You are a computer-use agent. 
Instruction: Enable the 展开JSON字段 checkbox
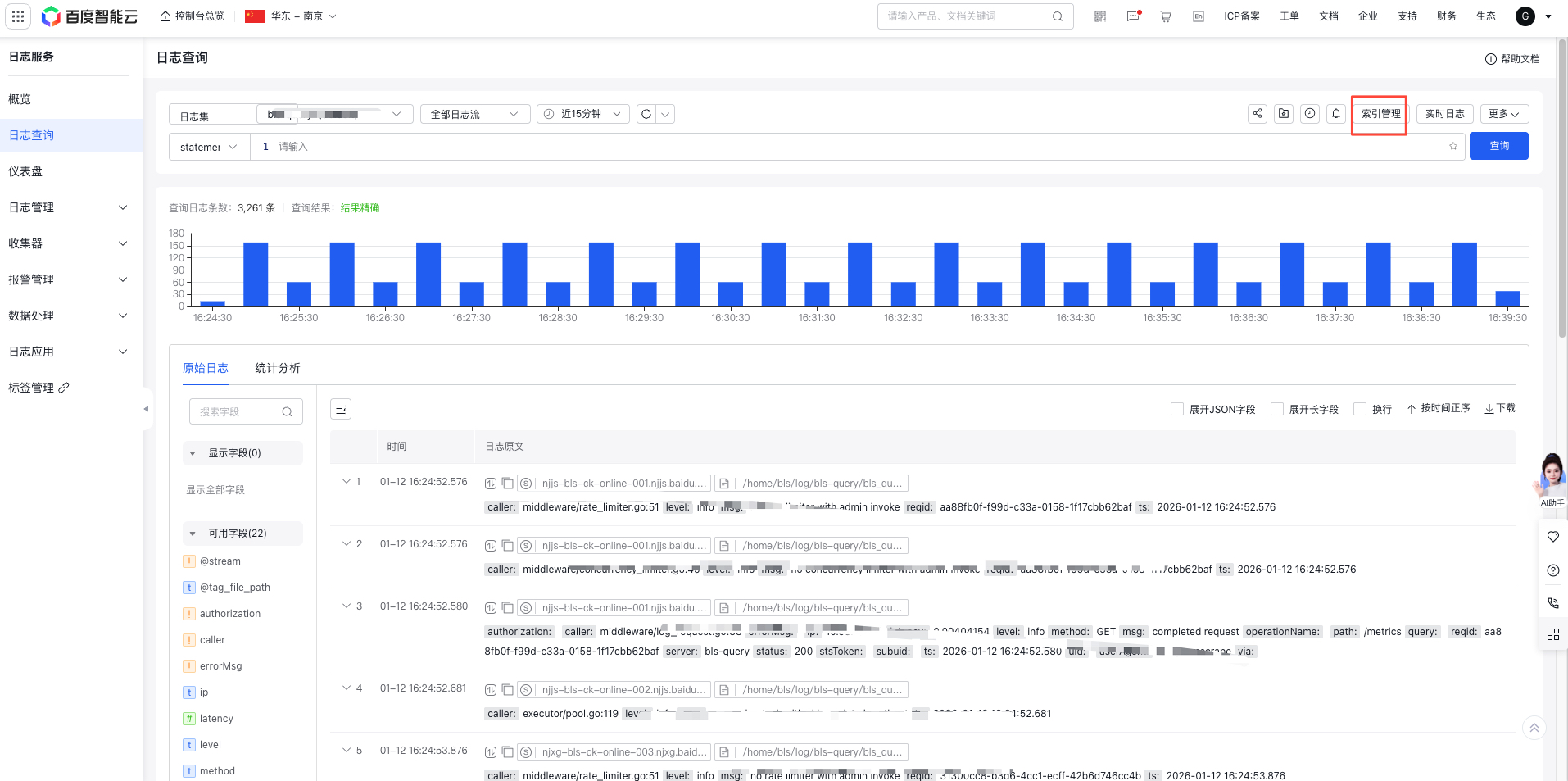[1177, 409]
